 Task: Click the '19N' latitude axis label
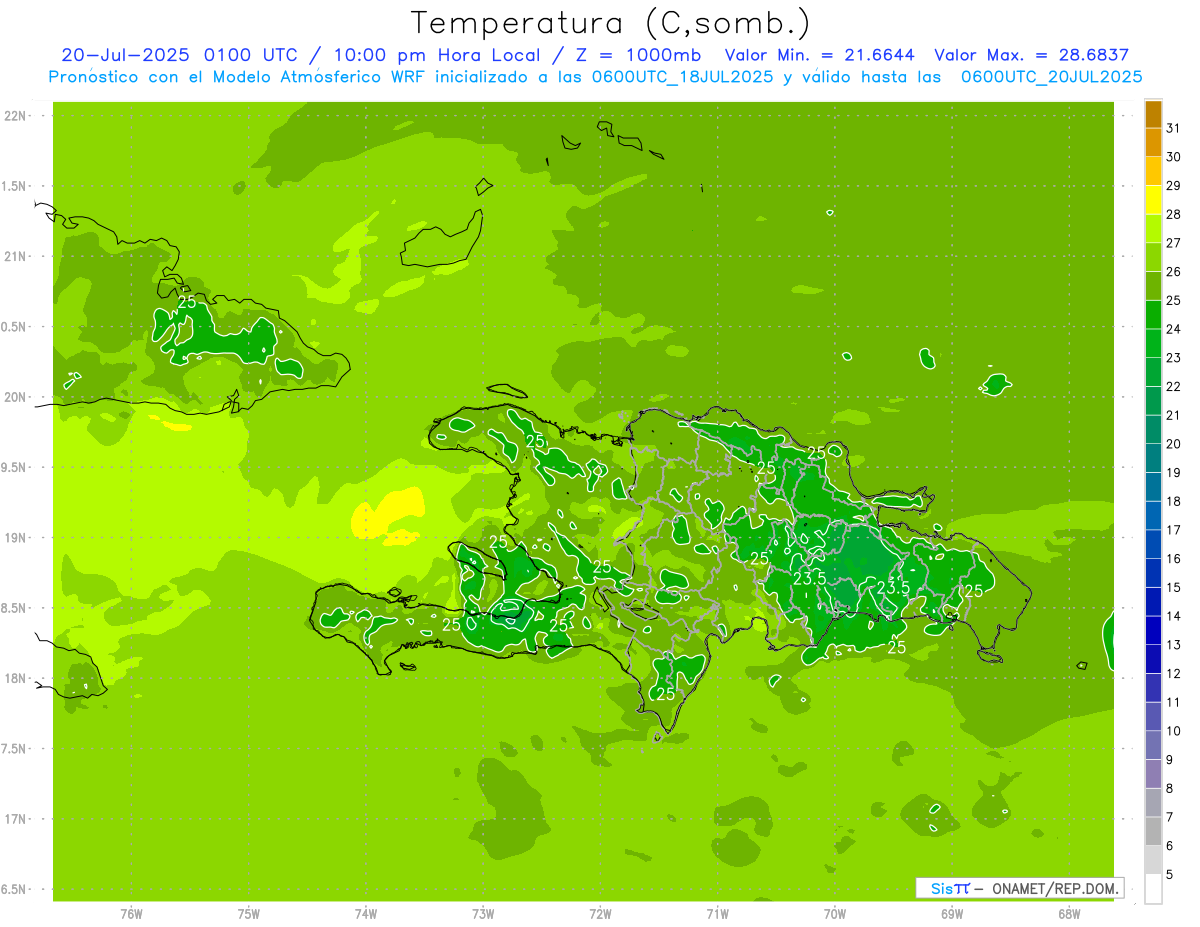click(17, 538)
